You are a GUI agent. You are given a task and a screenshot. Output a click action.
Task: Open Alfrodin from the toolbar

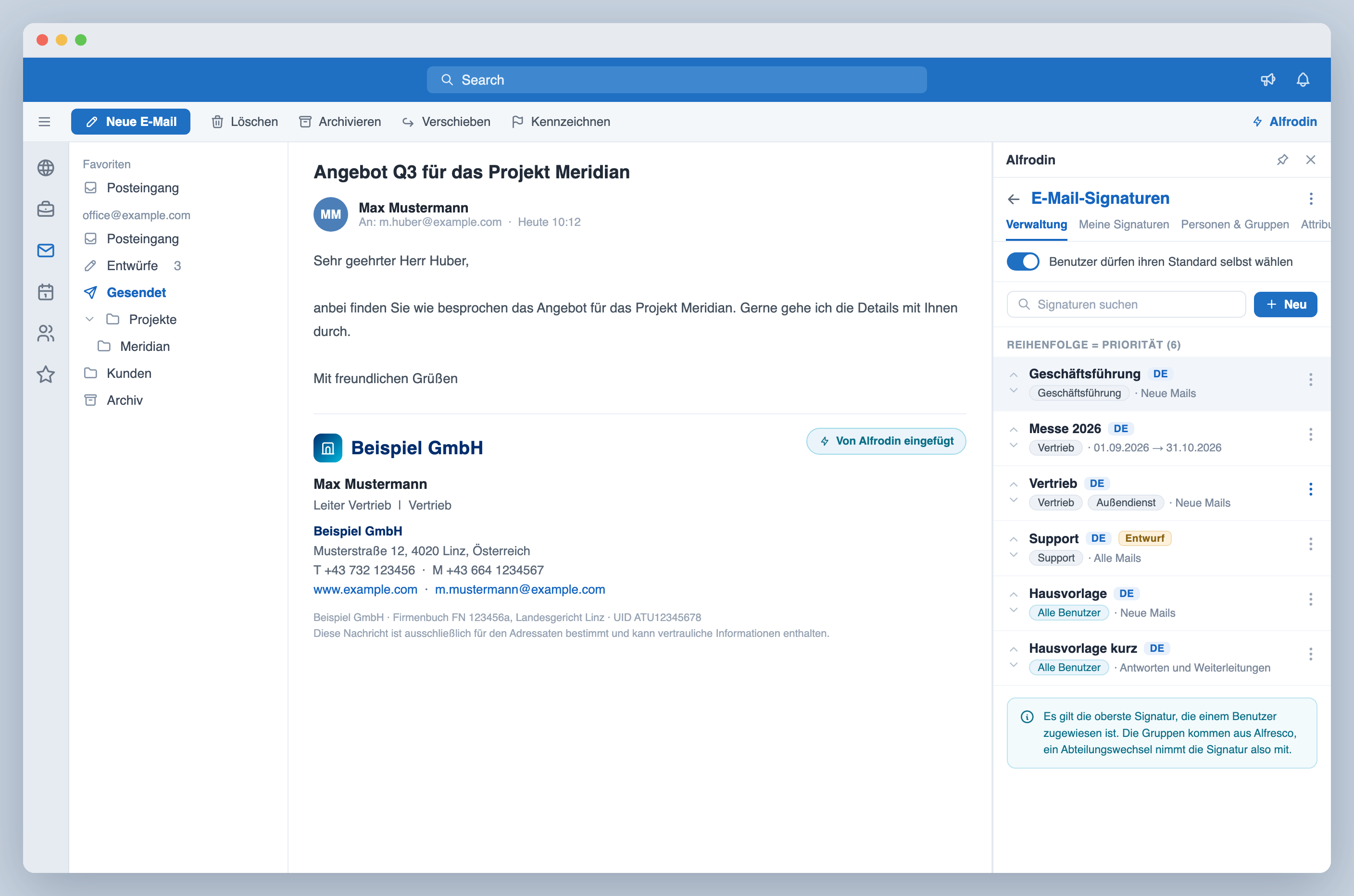coord(1285,122)
